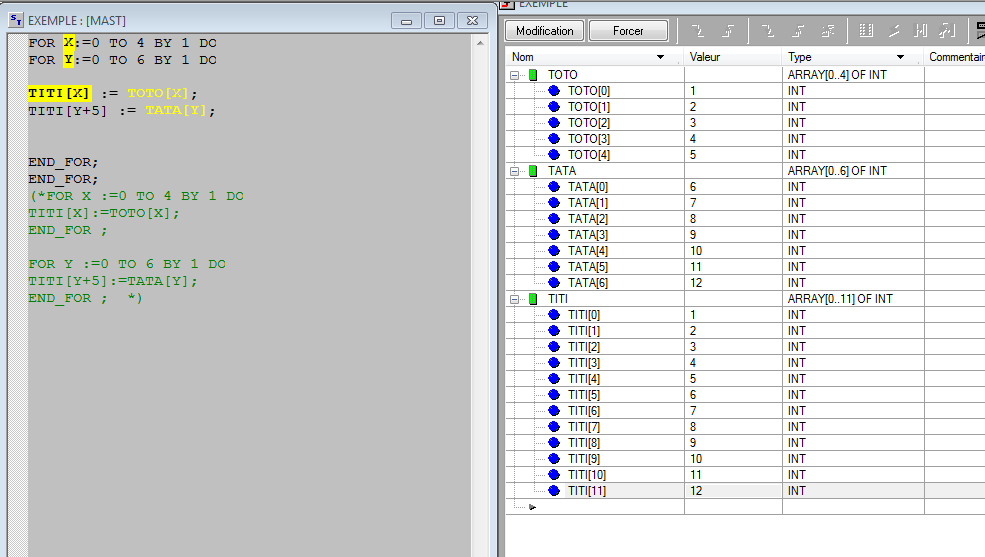Click the green array icon beside TITI
Image resolution: width=985 pixels, height=557 pixels.
pos(533,299)
